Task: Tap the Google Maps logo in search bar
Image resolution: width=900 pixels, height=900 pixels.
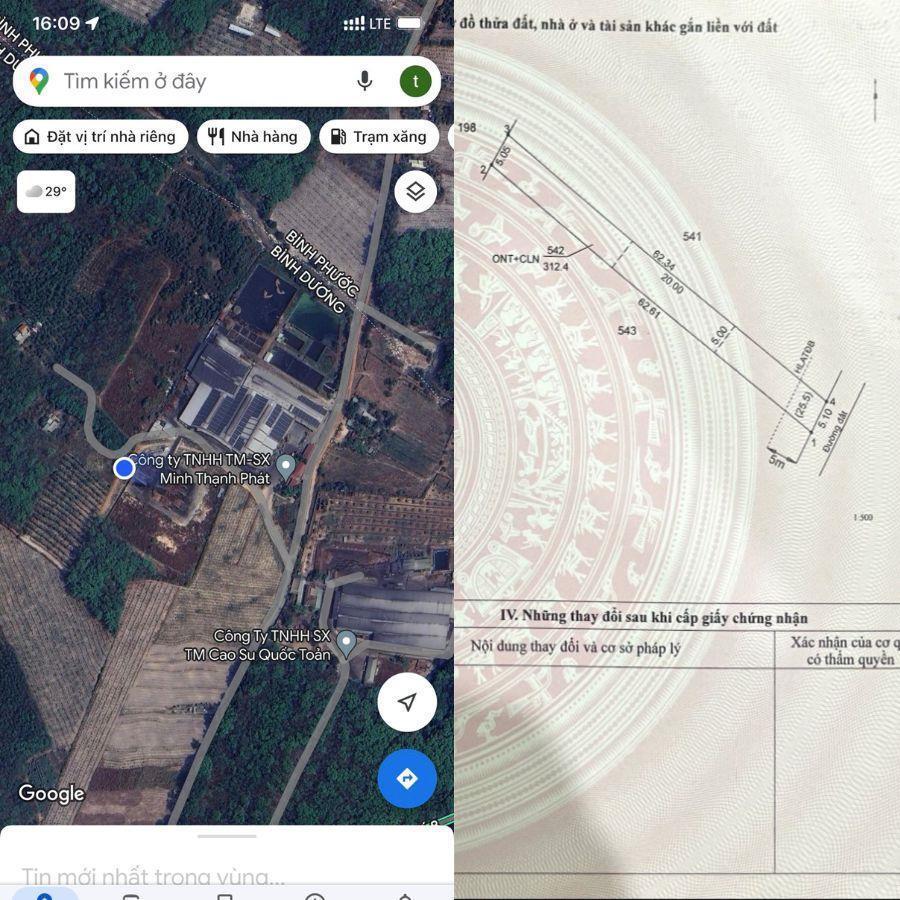Action: tap(39, 81)
